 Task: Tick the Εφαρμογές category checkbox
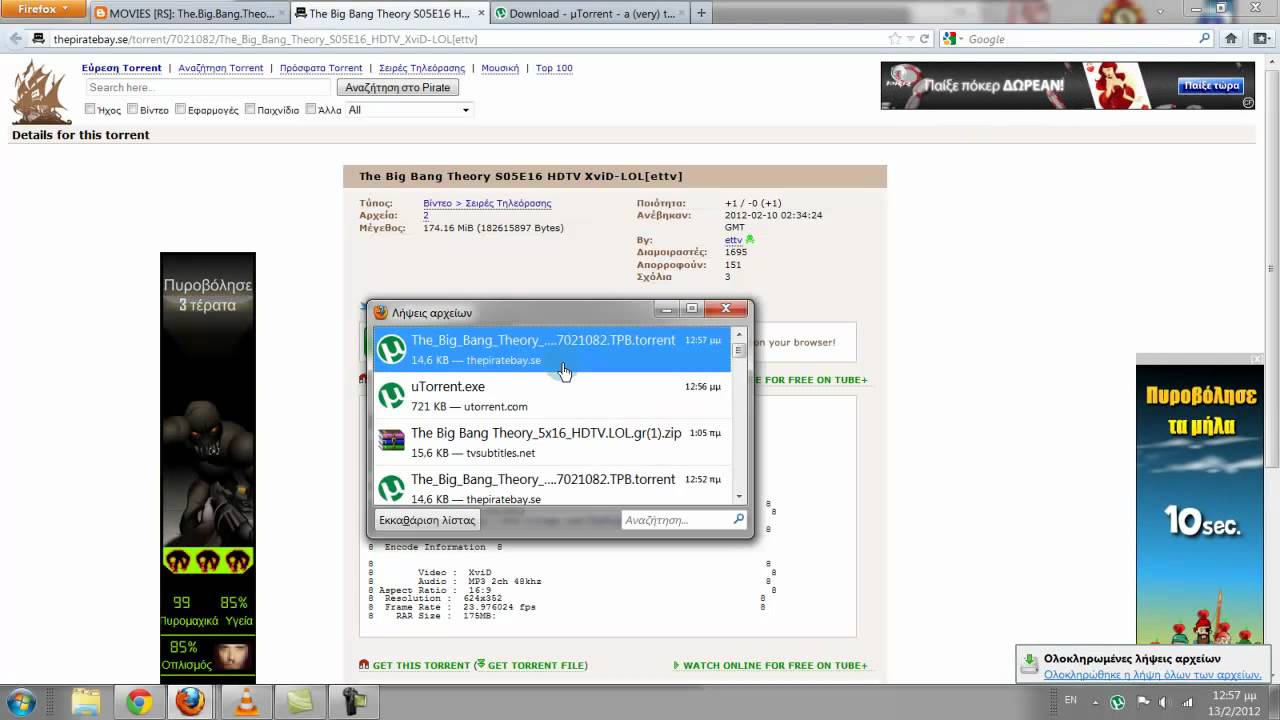point(180,109)
